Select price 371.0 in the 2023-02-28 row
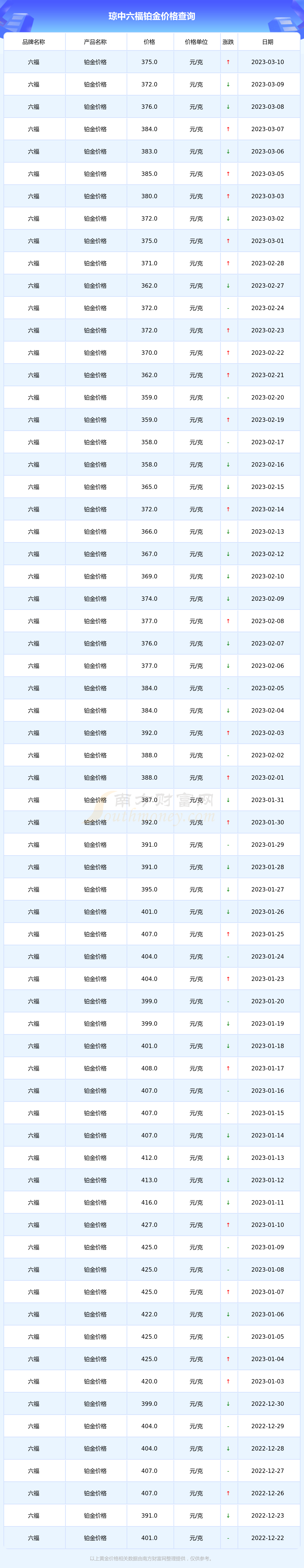304x1568 pixels. [149, 264]
